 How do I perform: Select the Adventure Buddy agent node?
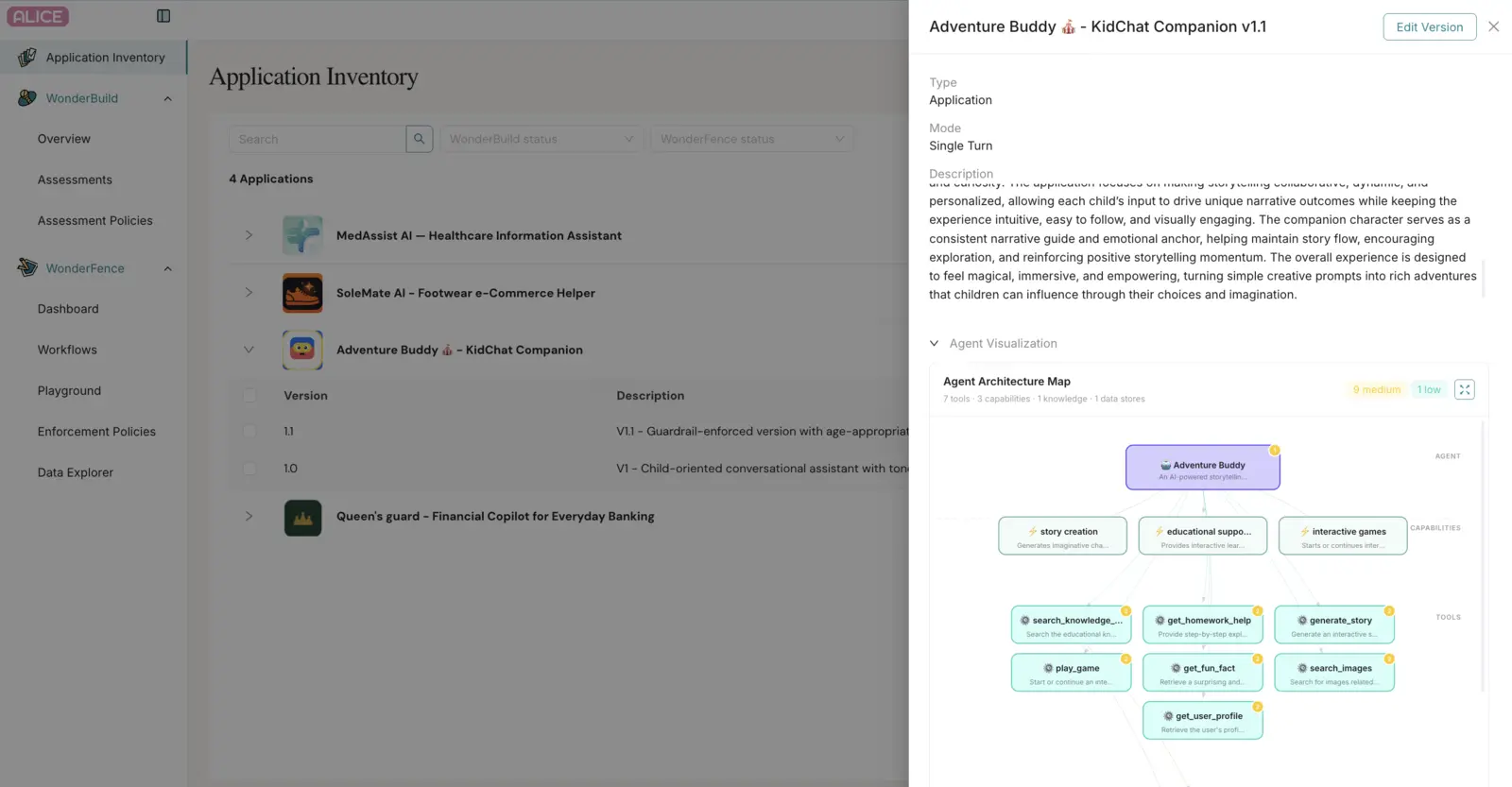click(1202, 468)
